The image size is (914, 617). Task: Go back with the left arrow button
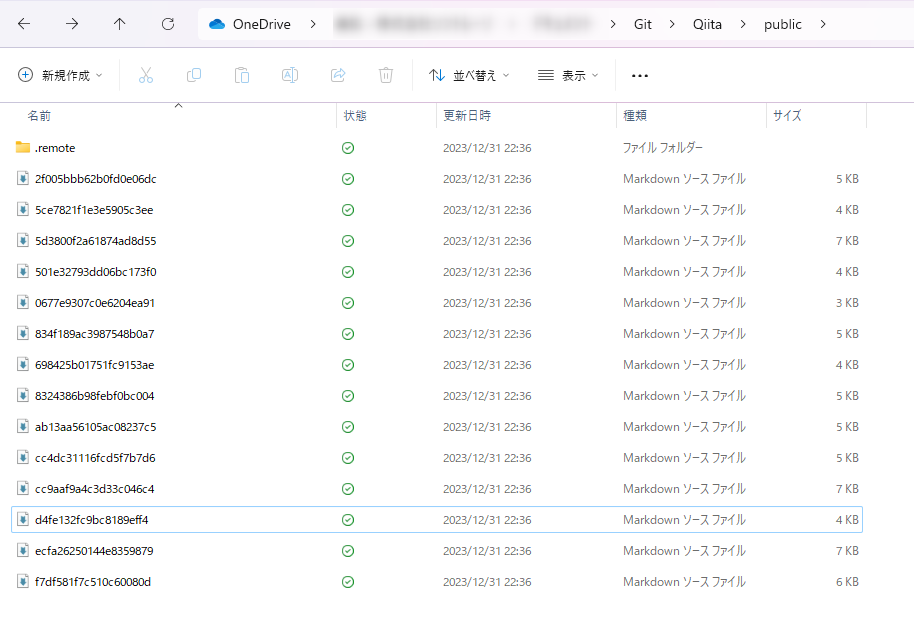coord(24,24)
